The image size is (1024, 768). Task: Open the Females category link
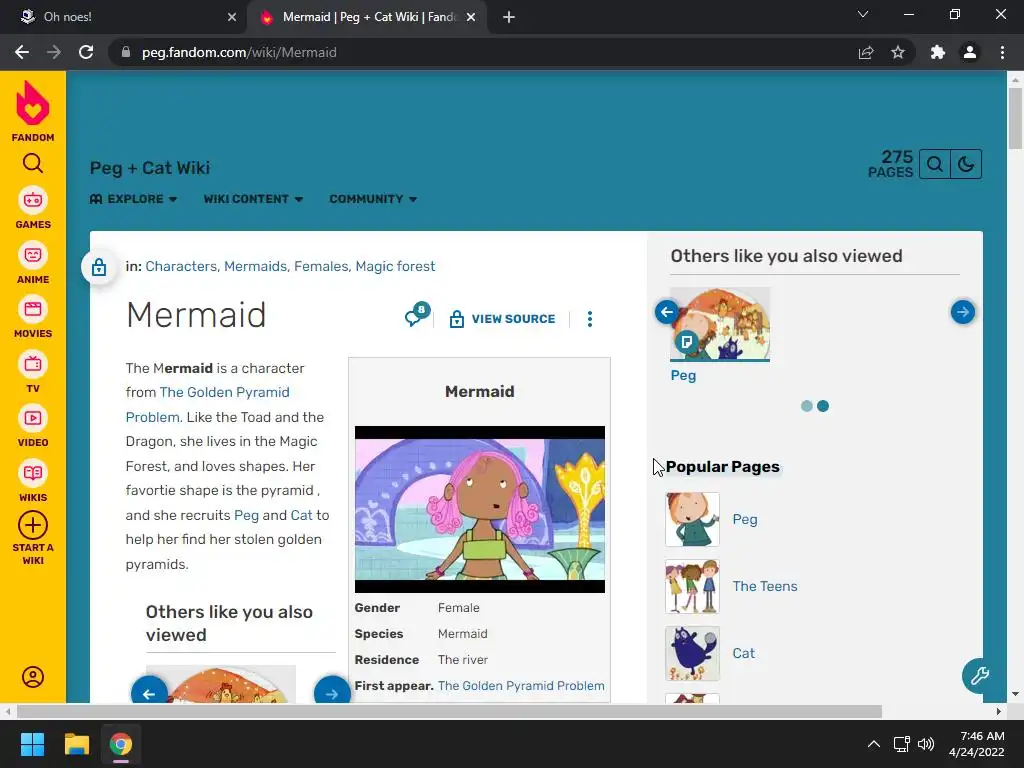tap(321, 266)
